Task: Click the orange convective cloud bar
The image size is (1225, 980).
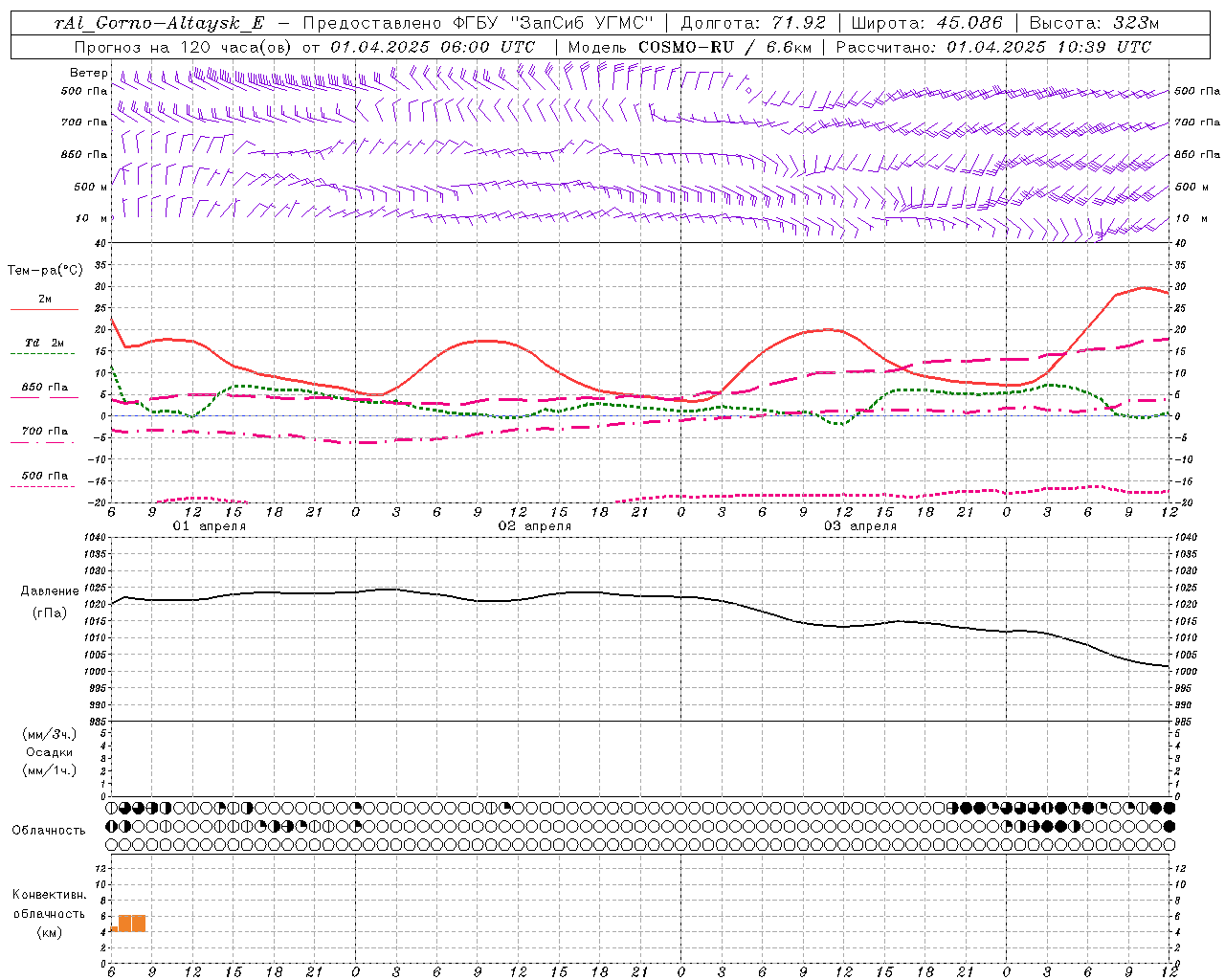Action: [130, 924]
